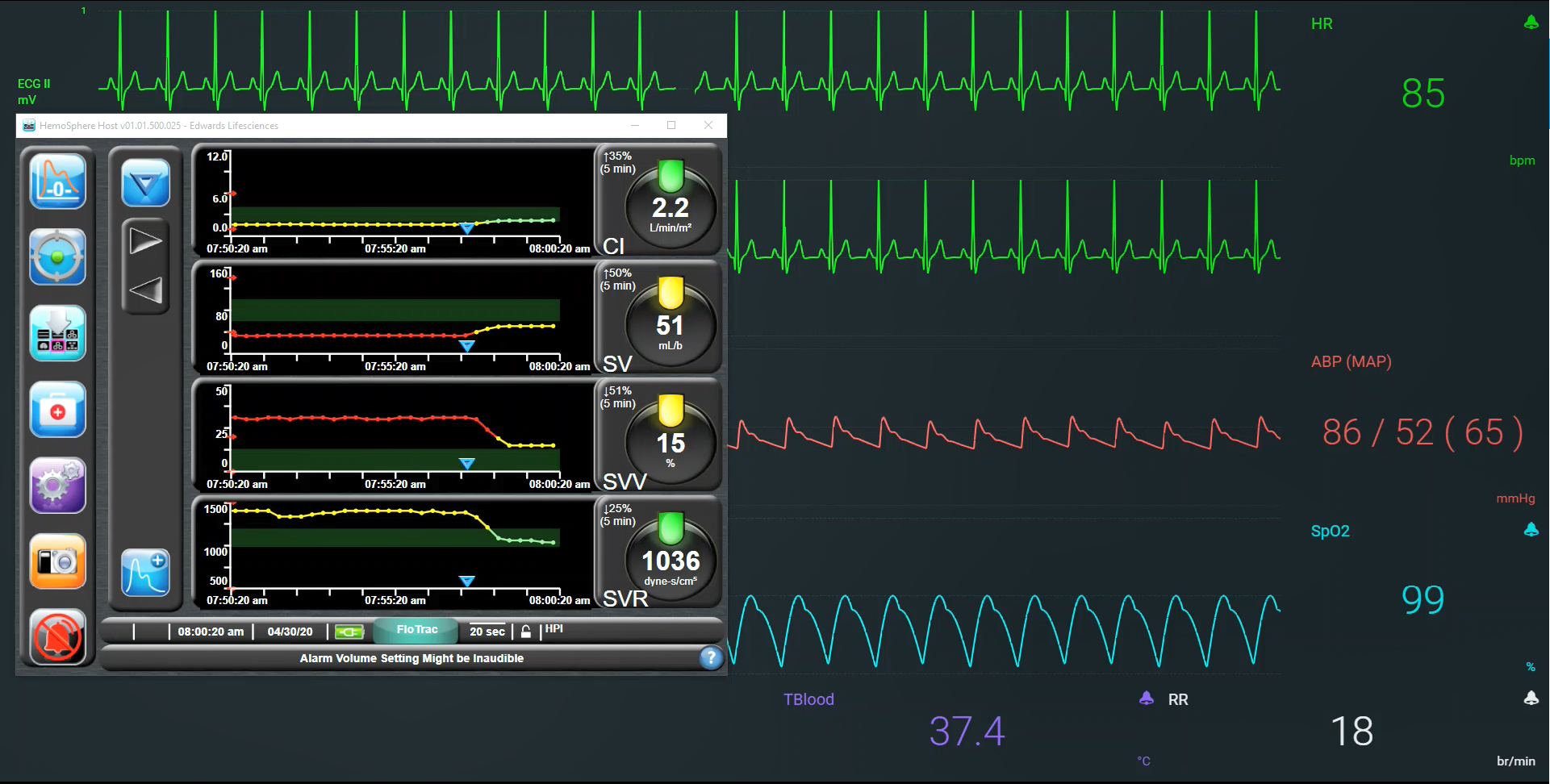Open the target monitor screen selection icon

point(57,257)
